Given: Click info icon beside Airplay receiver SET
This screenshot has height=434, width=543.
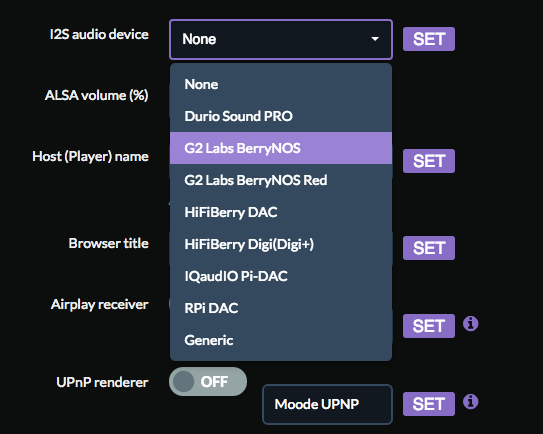Looking at the screenshot, I should [x=470, y=324].
